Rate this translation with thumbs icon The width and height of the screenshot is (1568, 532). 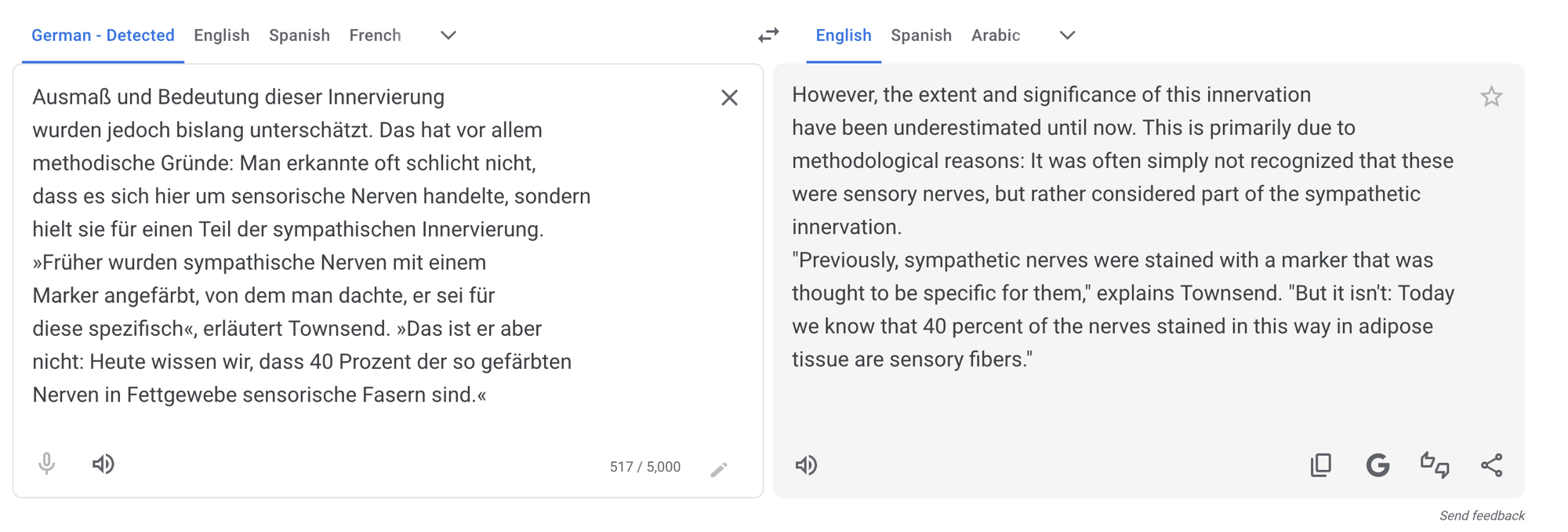[1435, 465]
